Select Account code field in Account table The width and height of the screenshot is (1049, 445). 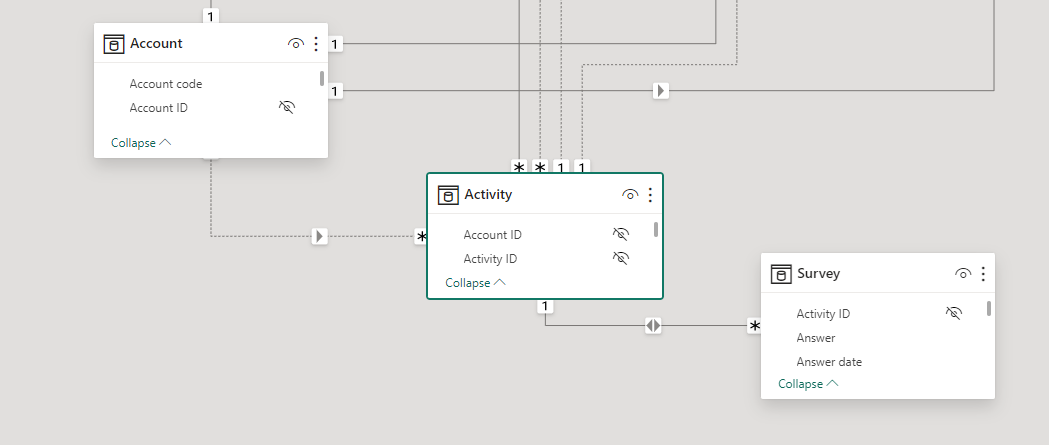click(x=165, y=84)
